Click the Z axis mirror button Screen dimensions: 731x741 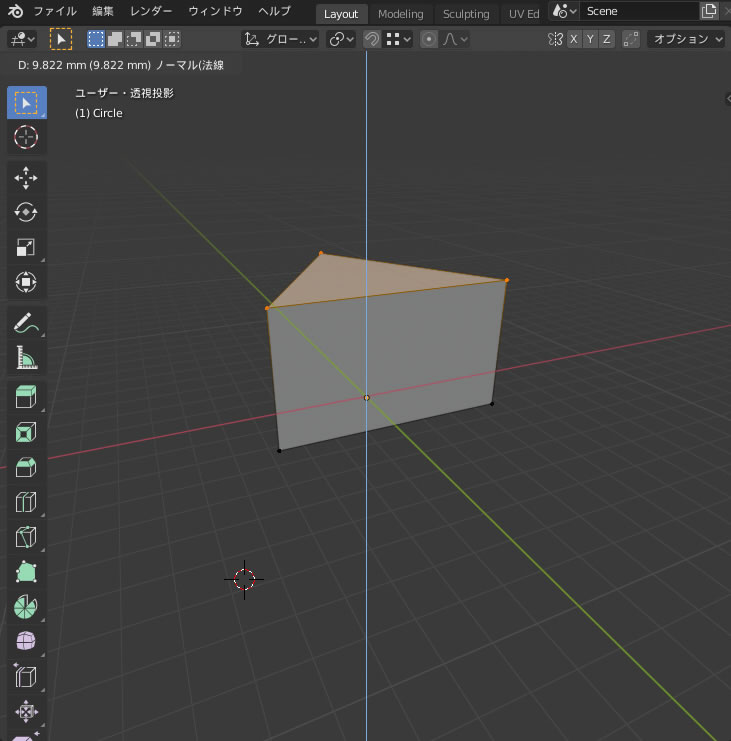[606, 39]
